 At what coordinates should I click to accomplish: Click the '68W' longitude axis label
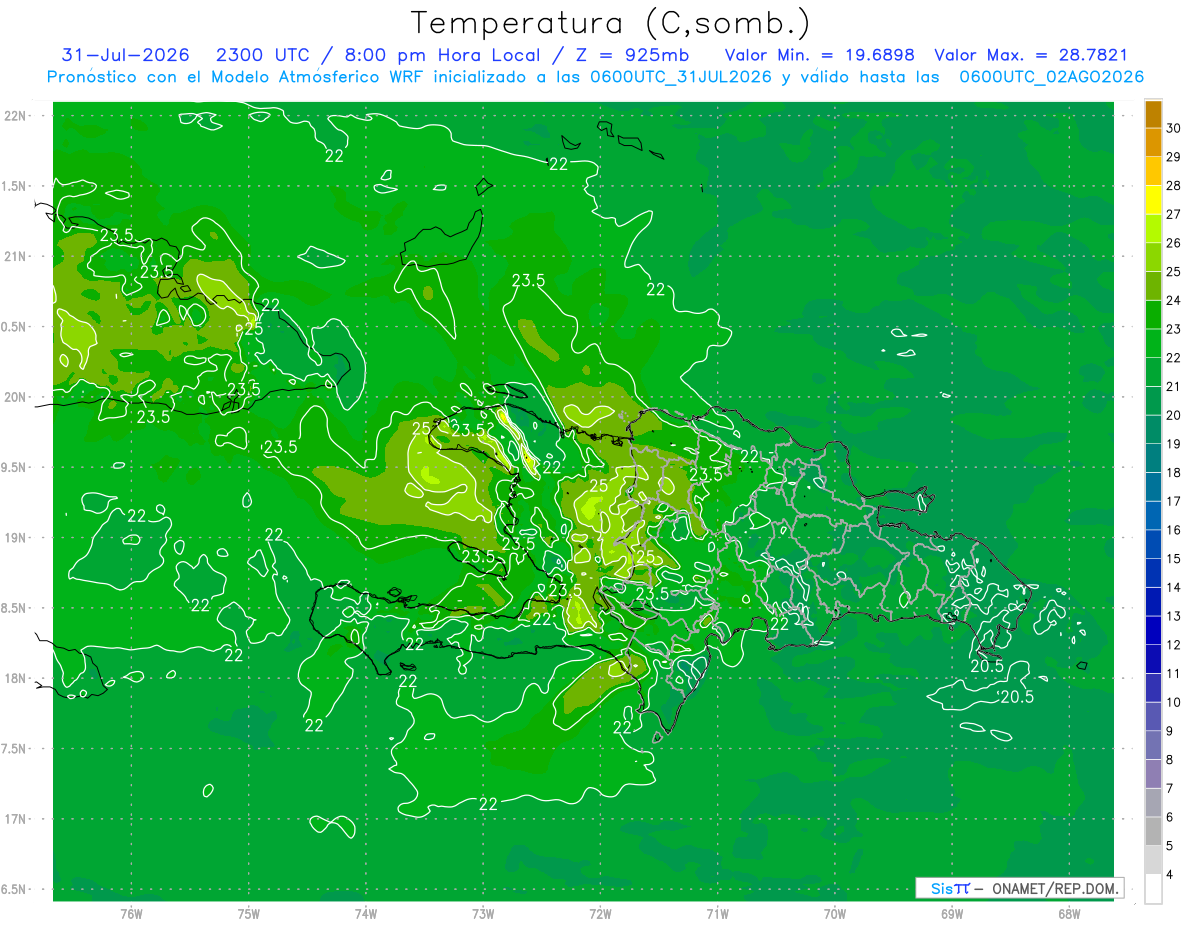coord(1069,914)
